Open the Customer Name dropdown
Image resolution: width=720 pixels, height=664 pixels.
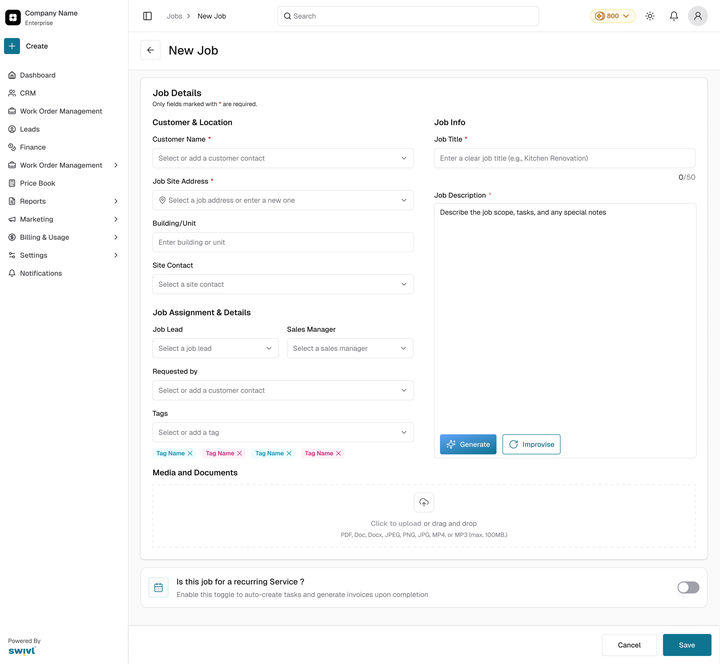[283, 158]
